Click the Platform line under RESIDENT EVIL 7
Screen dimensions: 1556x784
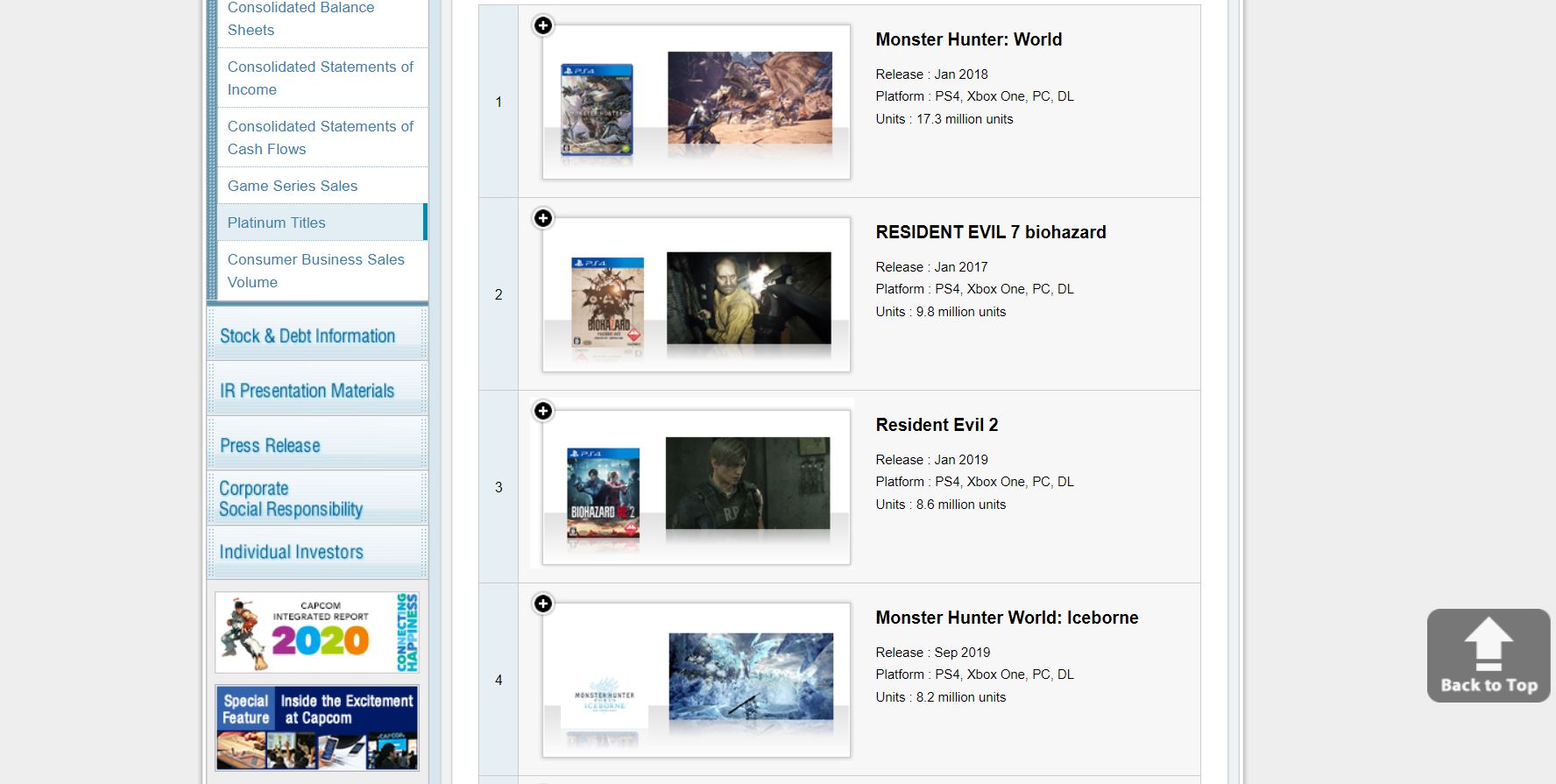tap(974, 289)
